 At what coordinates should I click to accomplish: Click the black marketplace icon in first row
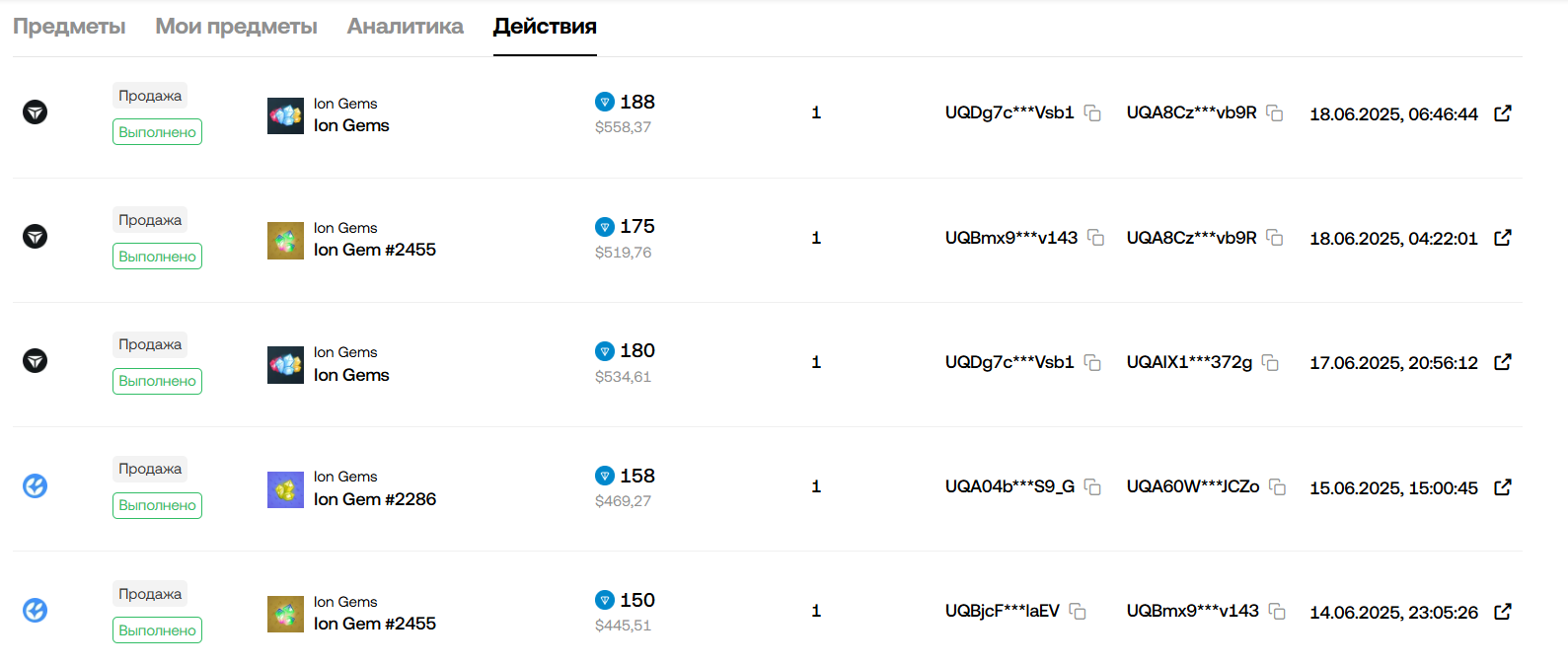(36, 111)
